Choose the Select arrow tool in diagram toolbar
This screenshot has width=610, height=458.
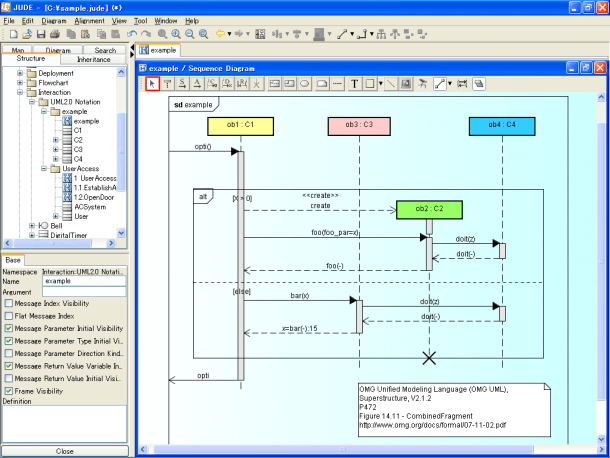click(152, 84)
